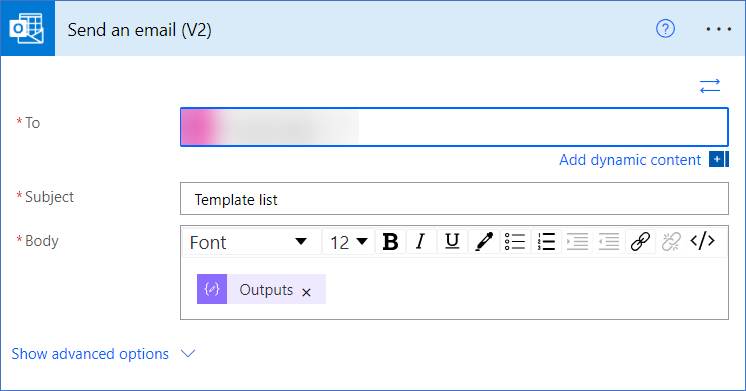Toggle italic formatting

420,242
